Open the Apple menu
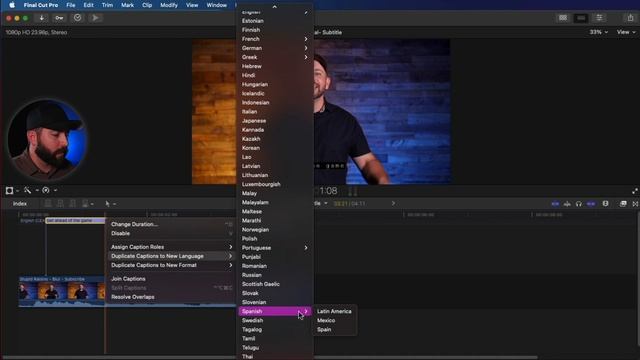 click(x=12, y=5)
